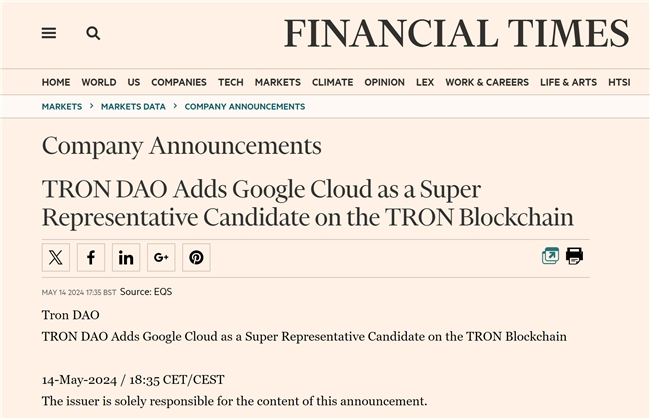Image resolution: width=650 pixels, height=419 pixels.
Task: Open the MARKETS navigation section
Action: click(277, 82)
